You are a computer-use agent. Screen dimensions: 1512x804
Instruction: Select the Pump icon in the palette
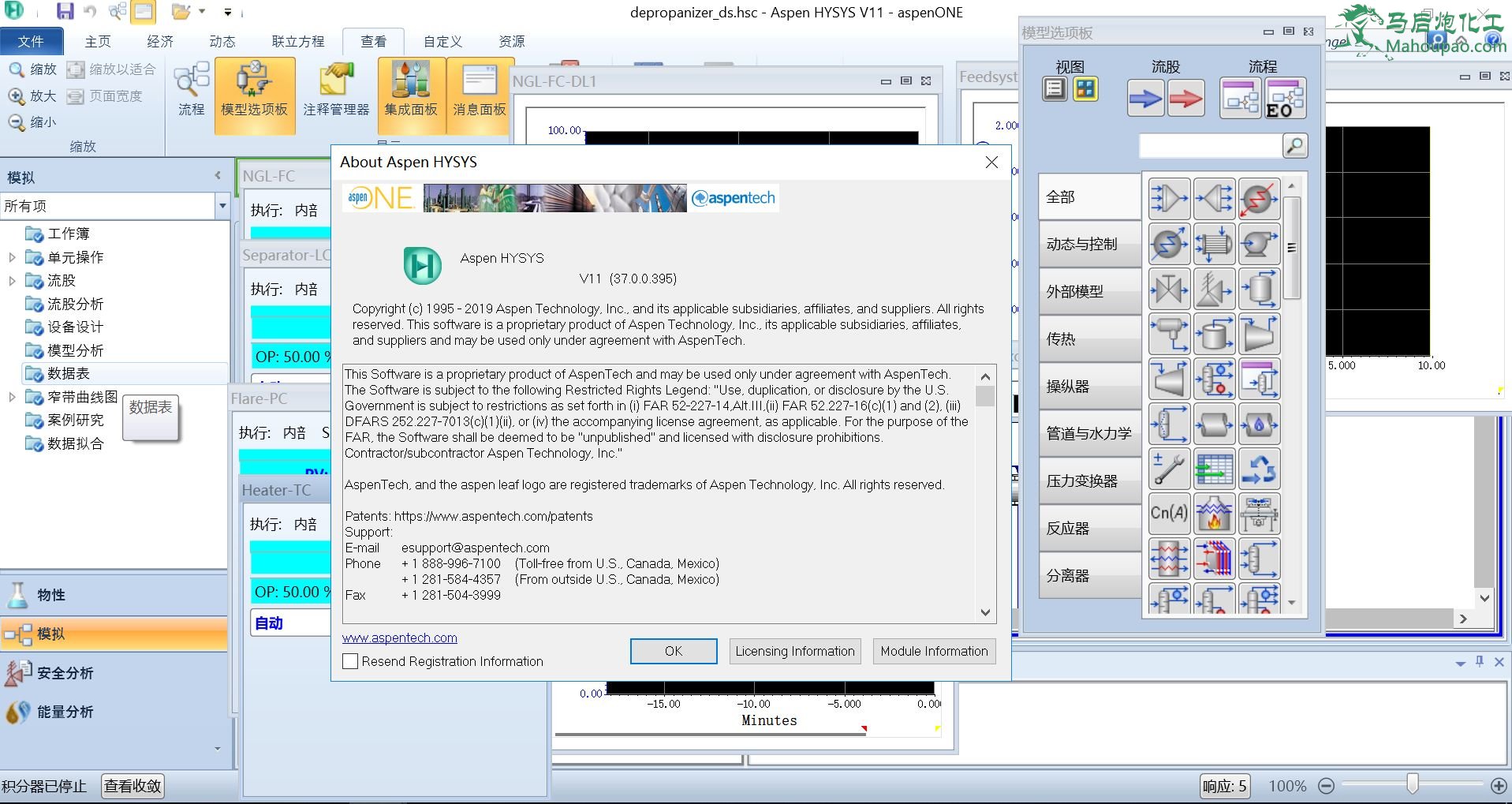pyautogui.click(x=1259, y=245)
